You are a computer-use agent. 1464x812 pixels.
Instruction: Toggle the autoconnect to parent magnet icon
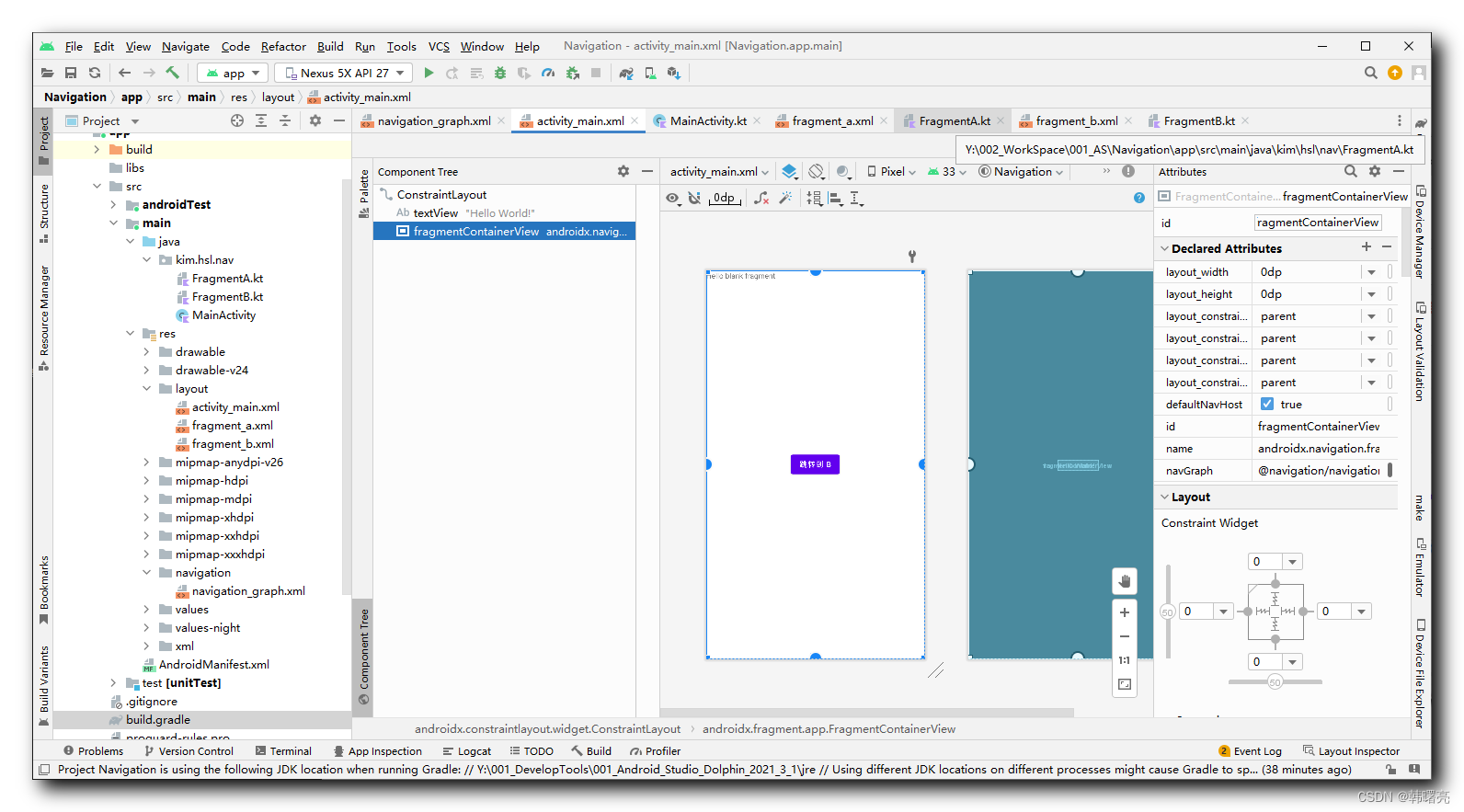click(x=695, y=198)
